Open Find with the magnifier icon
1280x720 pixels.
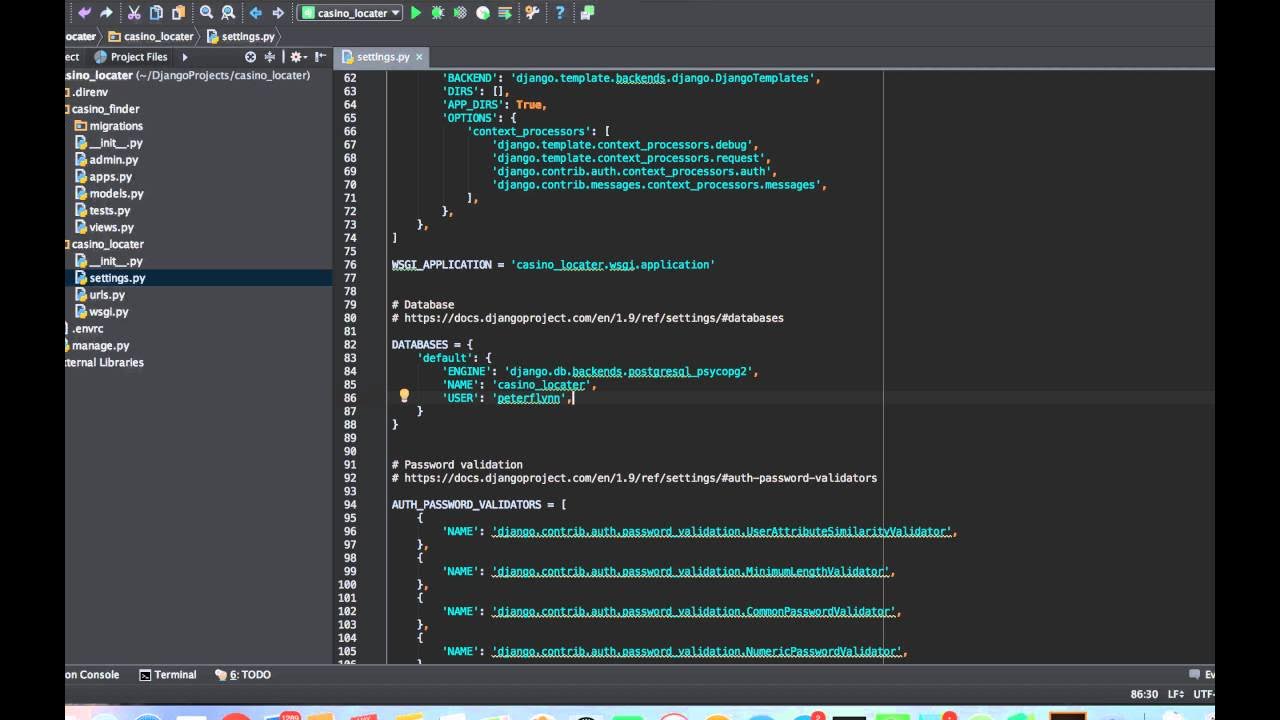tap(206, 13)
